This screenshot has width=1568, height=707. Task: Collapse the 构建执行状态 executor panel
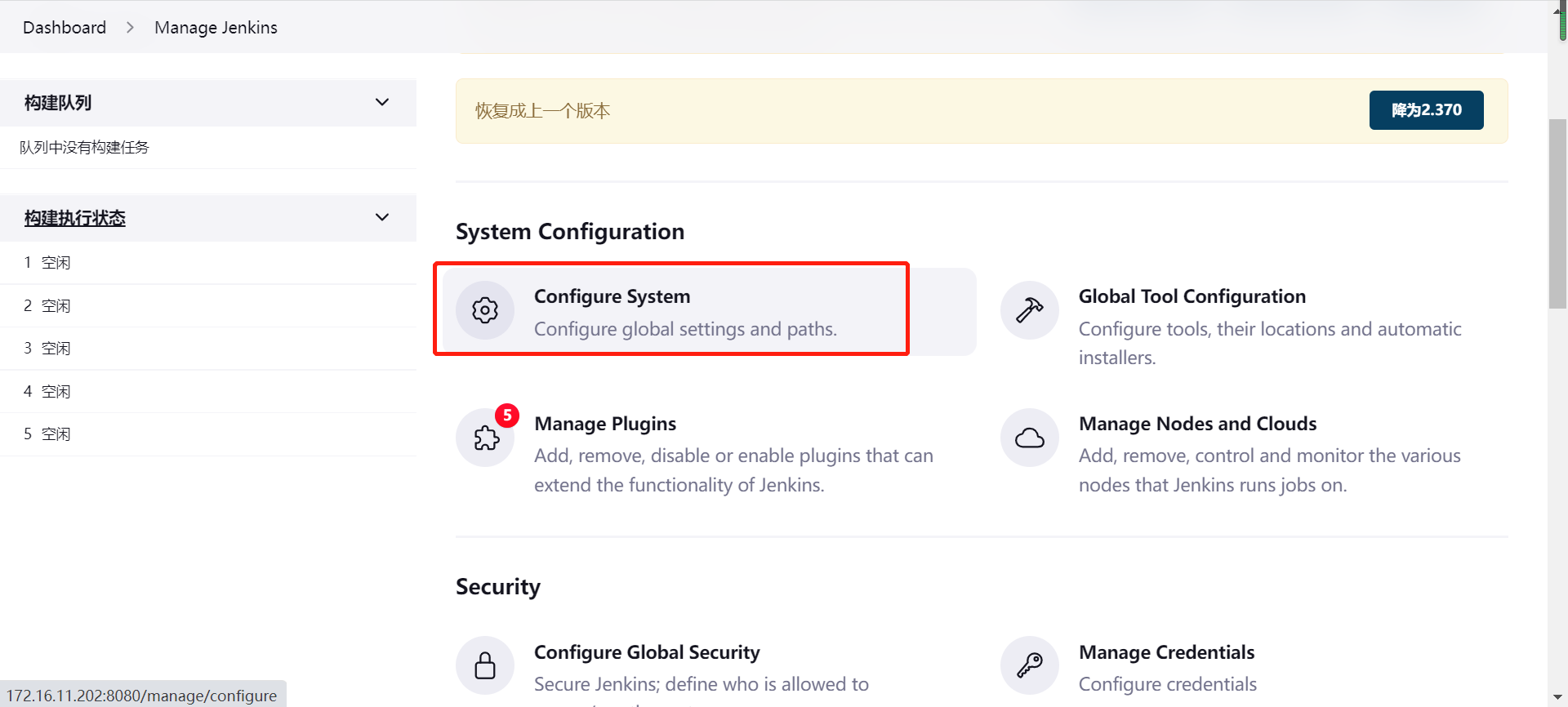click(x=381, y=217)
